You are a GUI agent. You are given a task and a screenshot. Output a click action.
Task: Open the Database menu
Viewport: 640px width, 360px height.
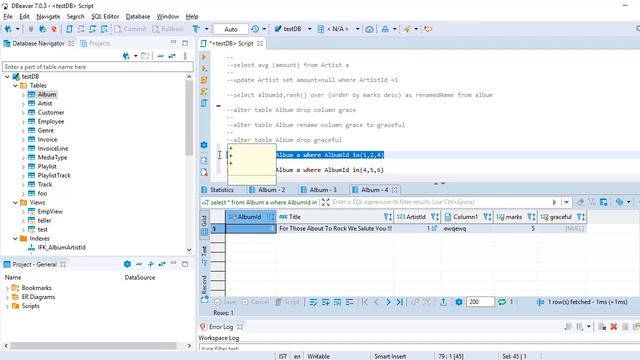pyautogui.click(x=138, y=16)
